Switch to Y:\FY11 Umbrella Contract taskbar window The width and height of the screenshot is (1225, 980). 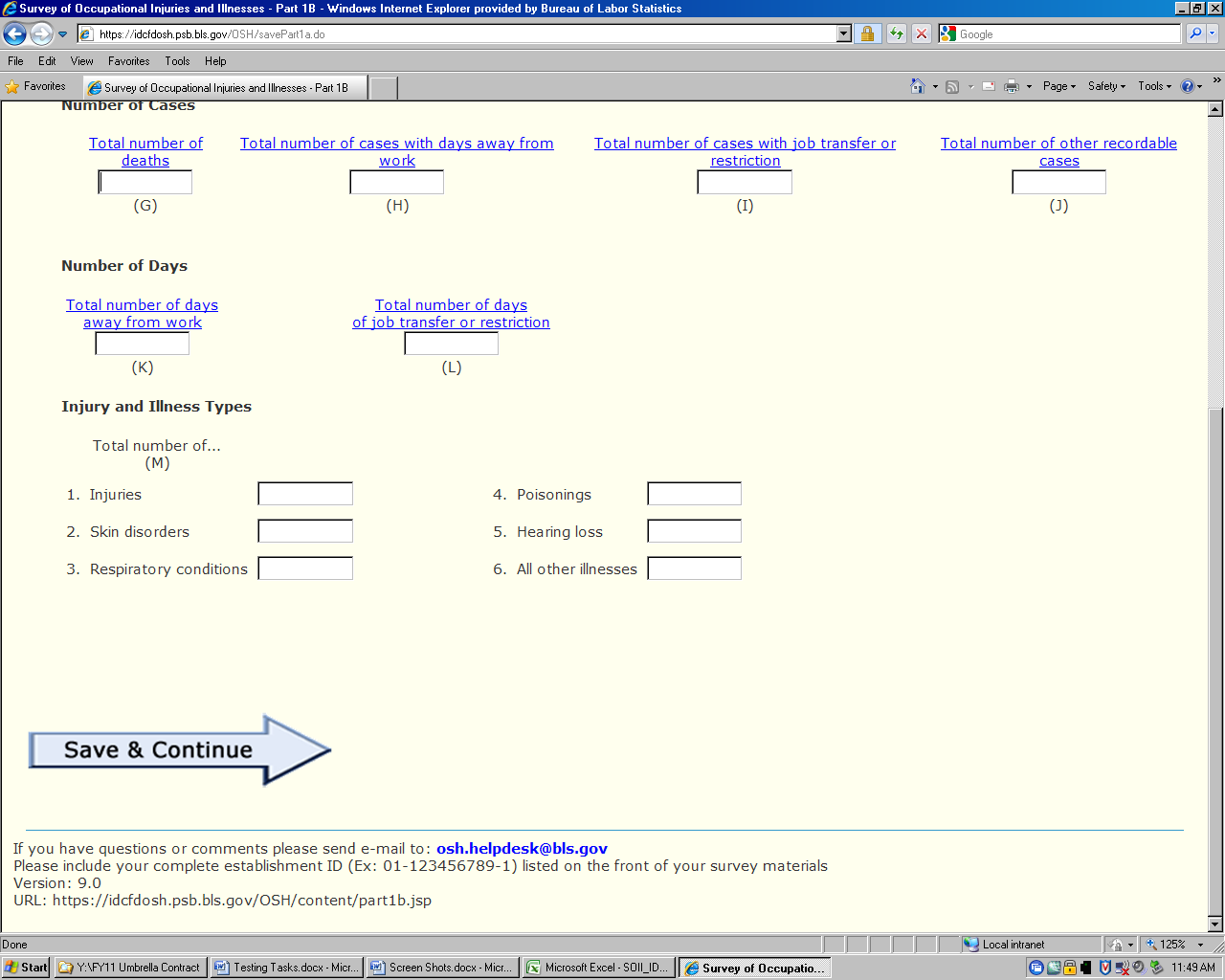129,968
